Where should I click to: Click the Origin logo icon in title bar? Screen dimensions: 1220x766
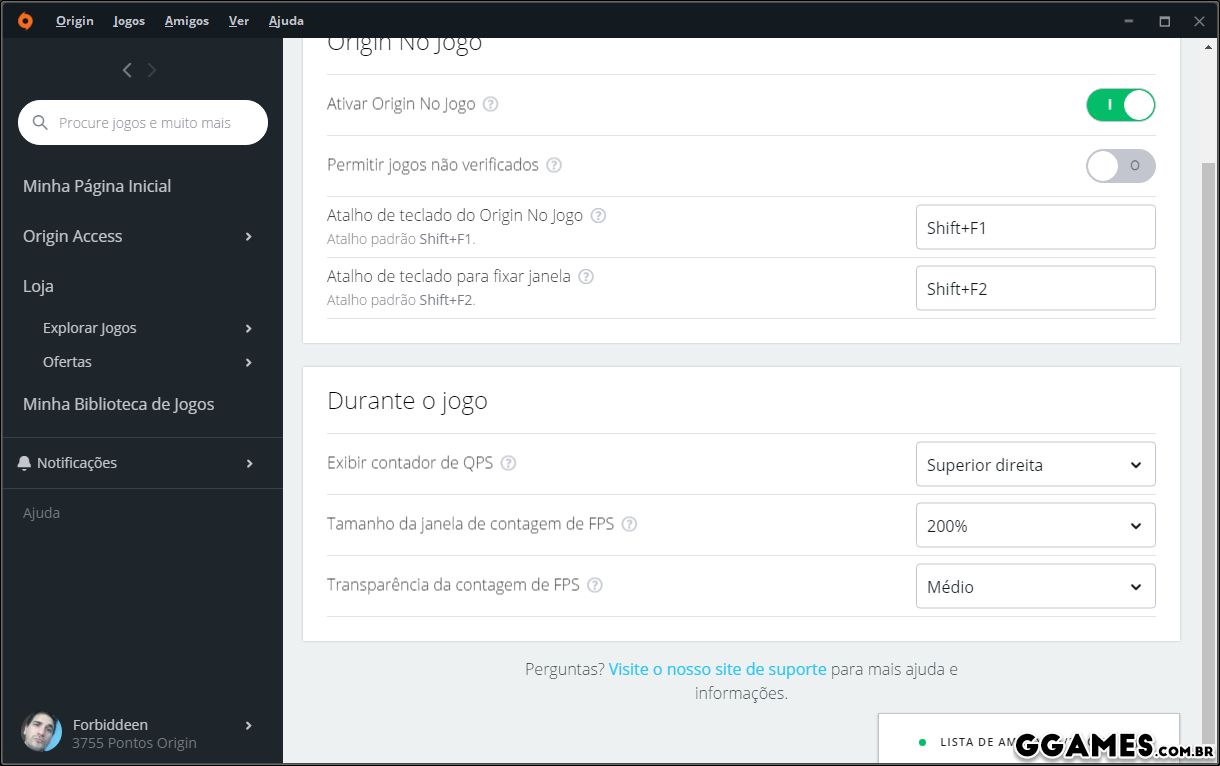(25, 20)
